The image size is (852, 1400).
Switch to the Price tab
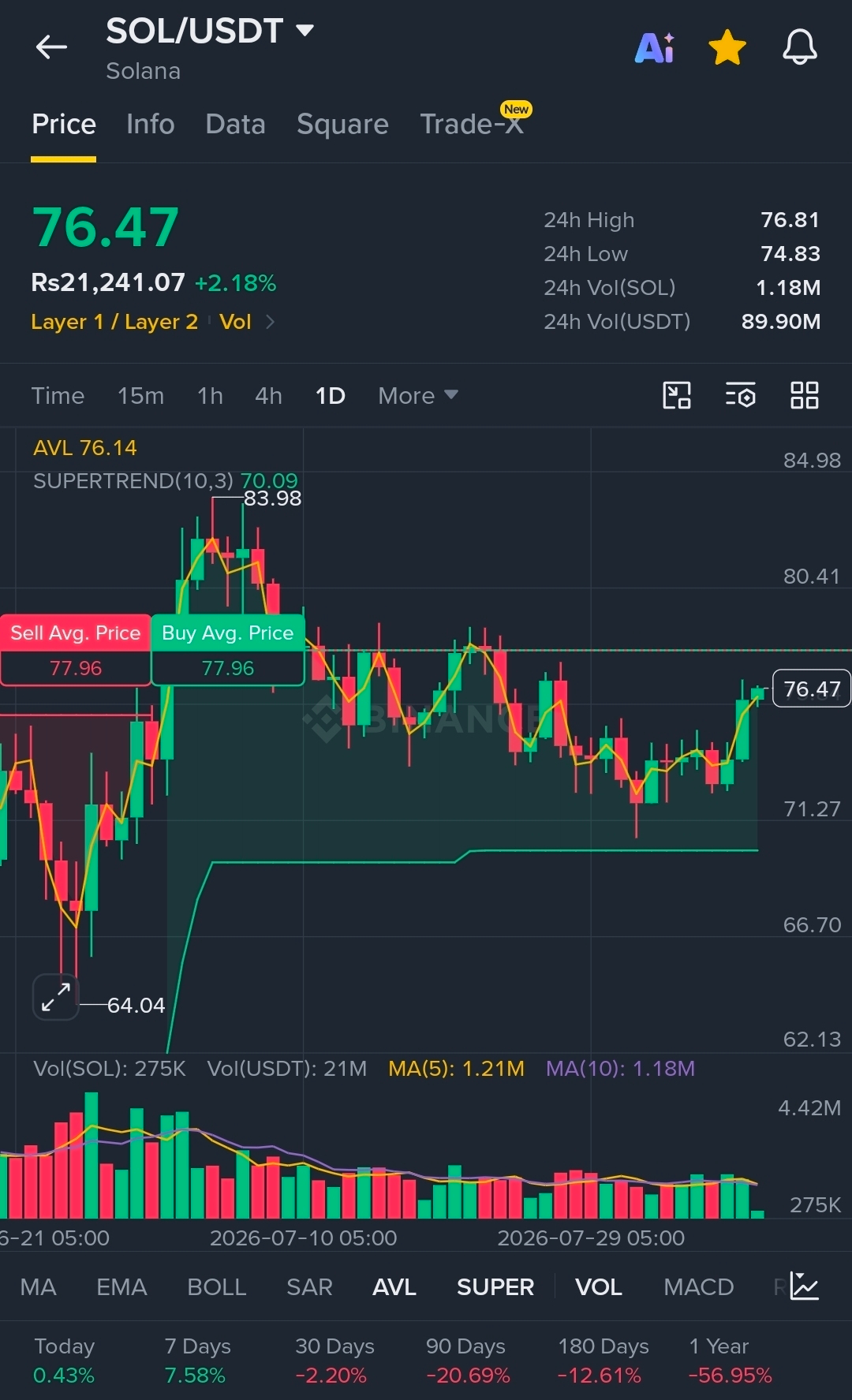coord(64,125)
